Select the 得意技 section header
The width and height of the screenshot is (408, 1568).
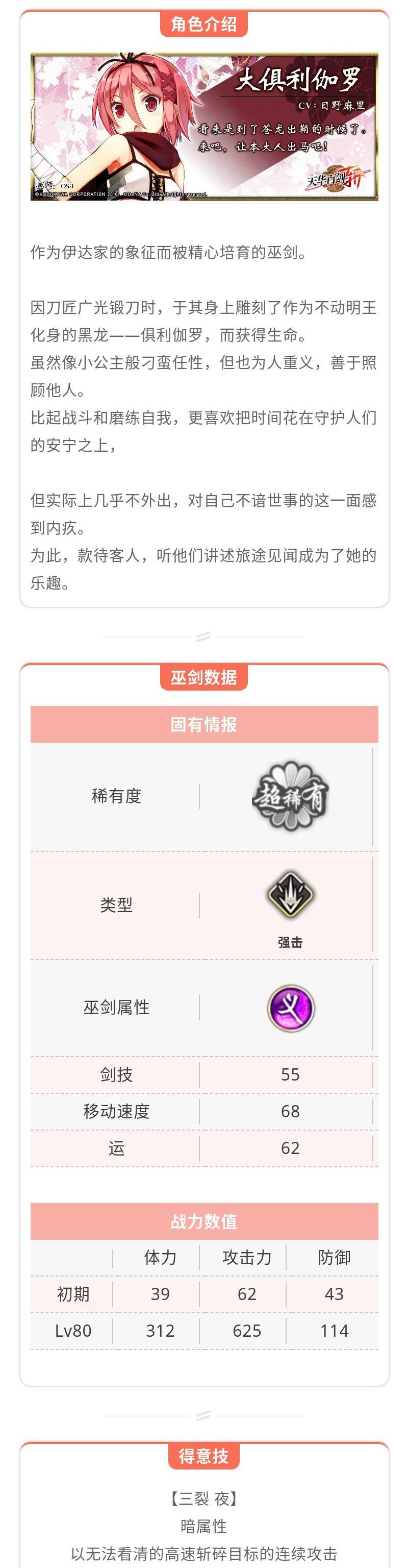[203, 1456]
